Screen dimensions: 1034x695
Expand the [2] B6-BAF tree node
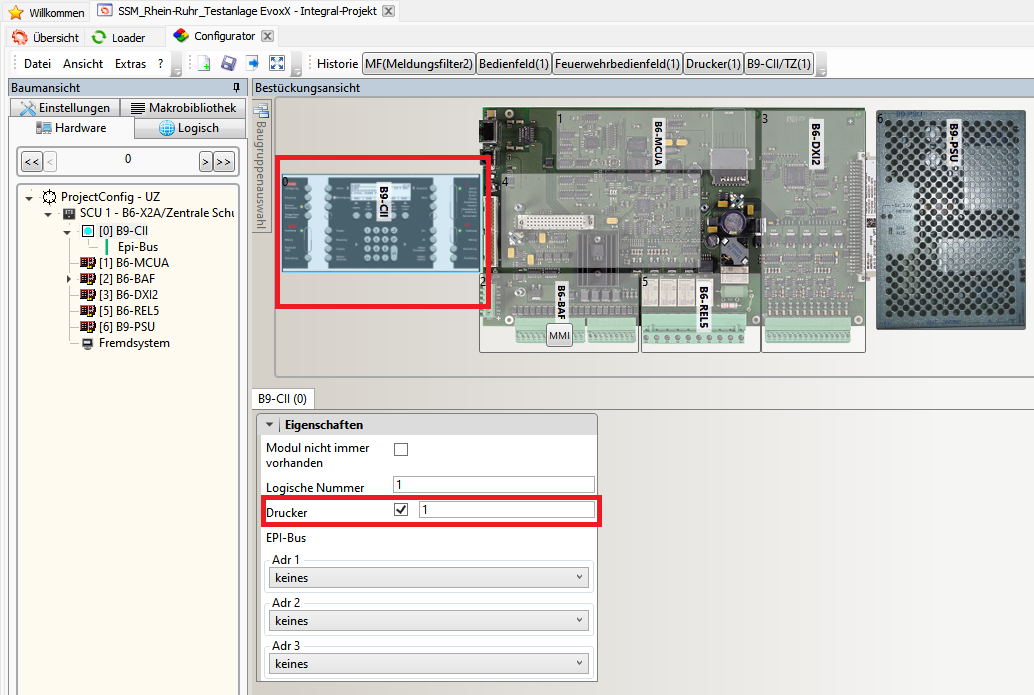[69, 279]
